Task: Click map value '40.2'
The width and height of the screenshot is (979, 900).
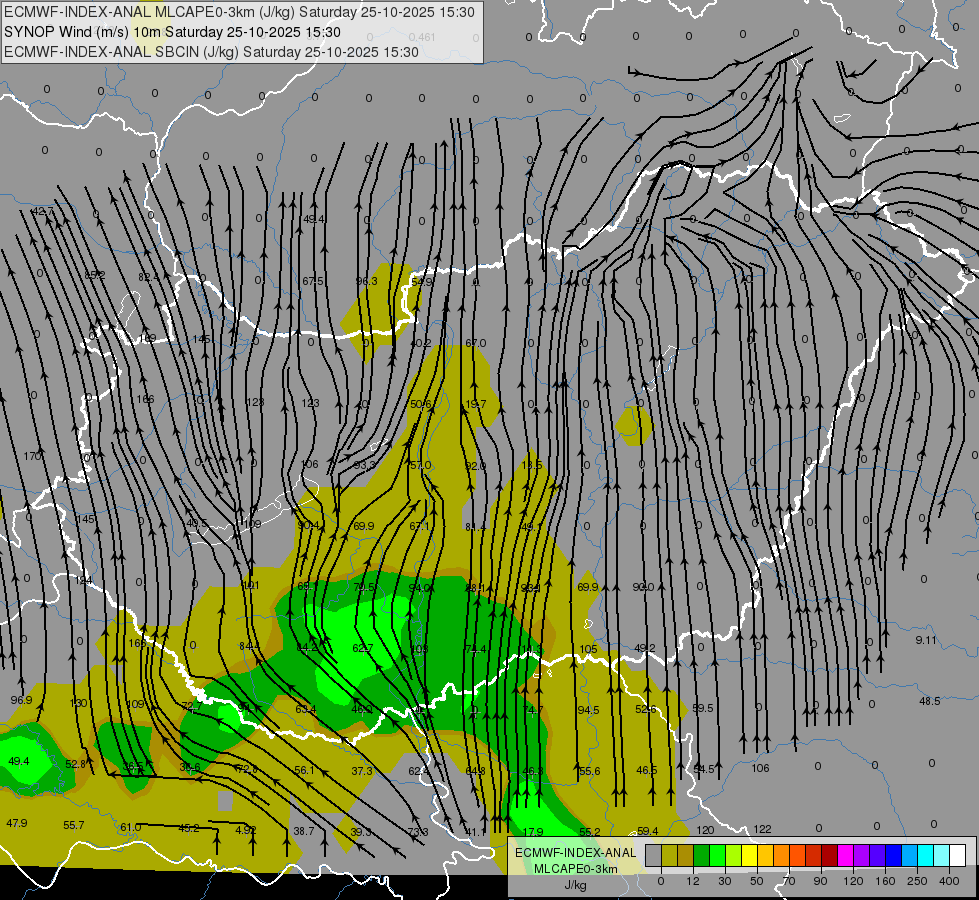Action: pos(421,343)
